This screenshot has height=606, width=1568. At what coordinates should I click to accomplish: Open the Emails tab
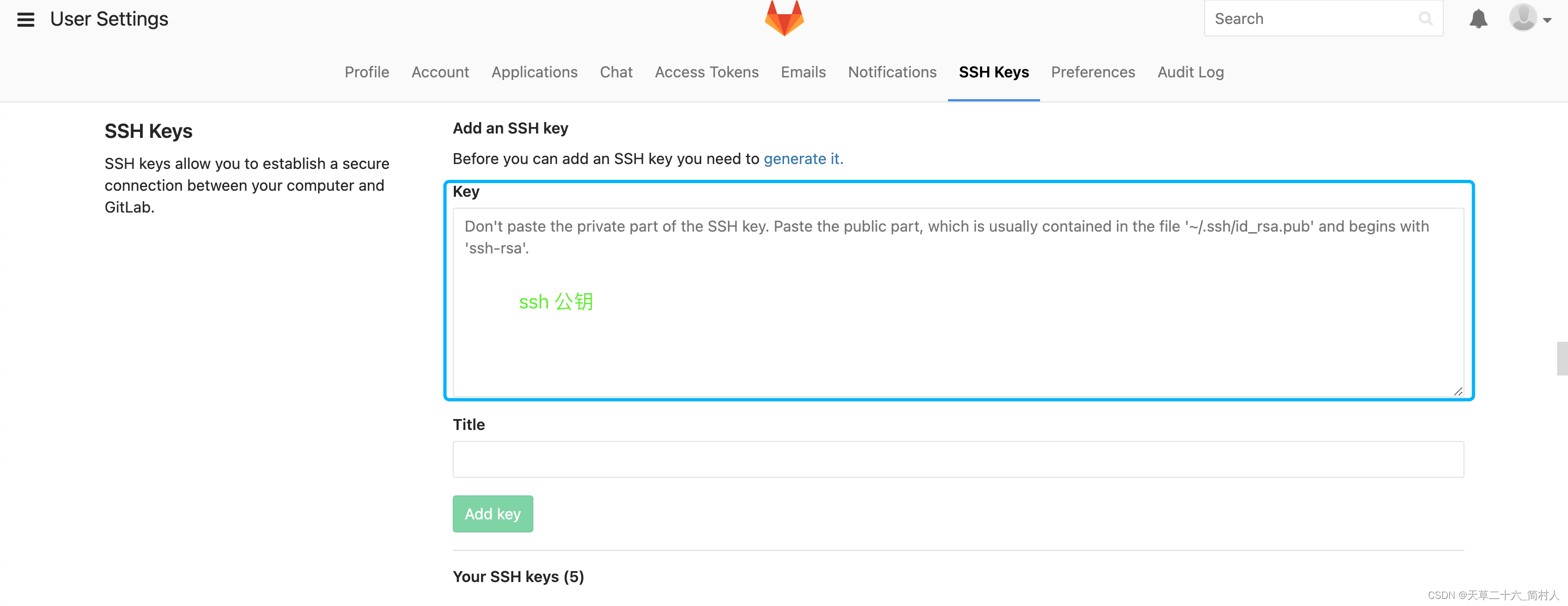coord(803,72)
